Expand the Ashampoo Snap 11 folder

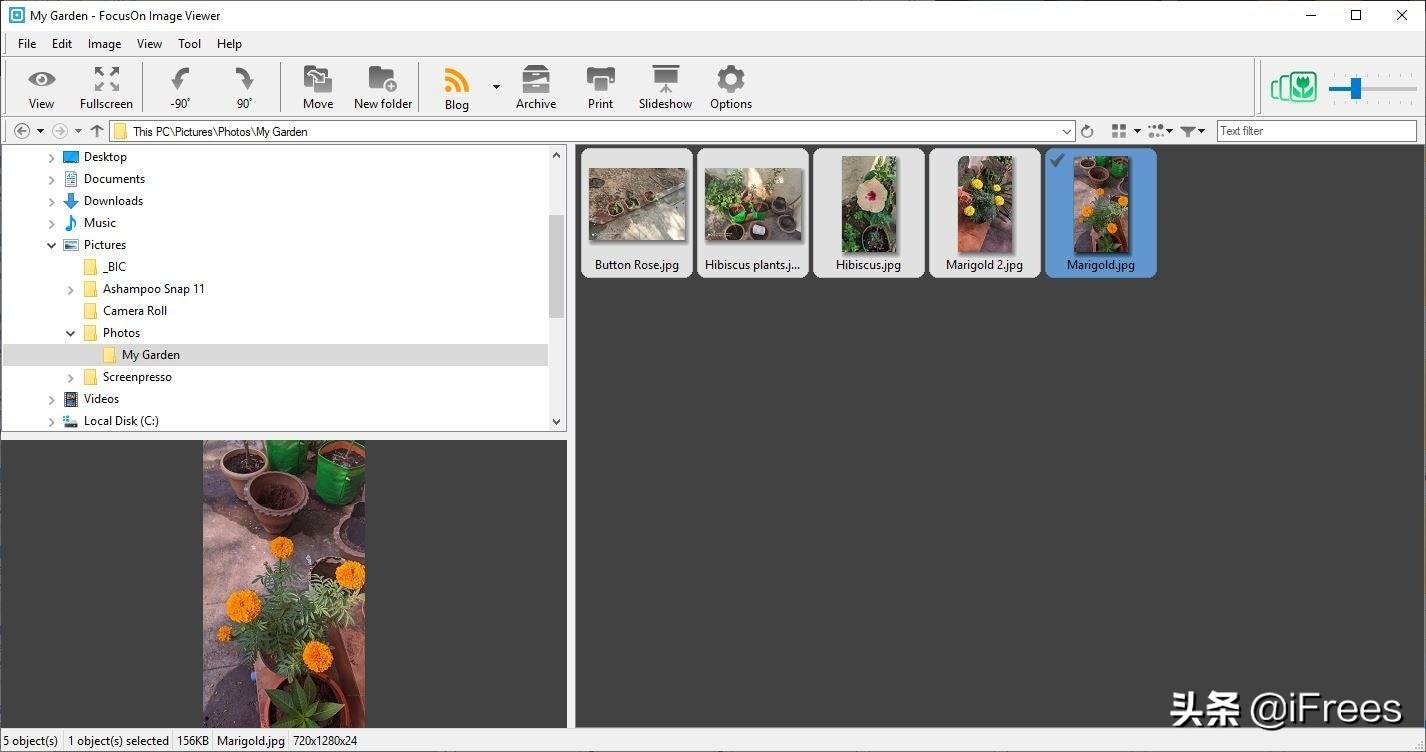pyautogui.click(x=71, y=289)
